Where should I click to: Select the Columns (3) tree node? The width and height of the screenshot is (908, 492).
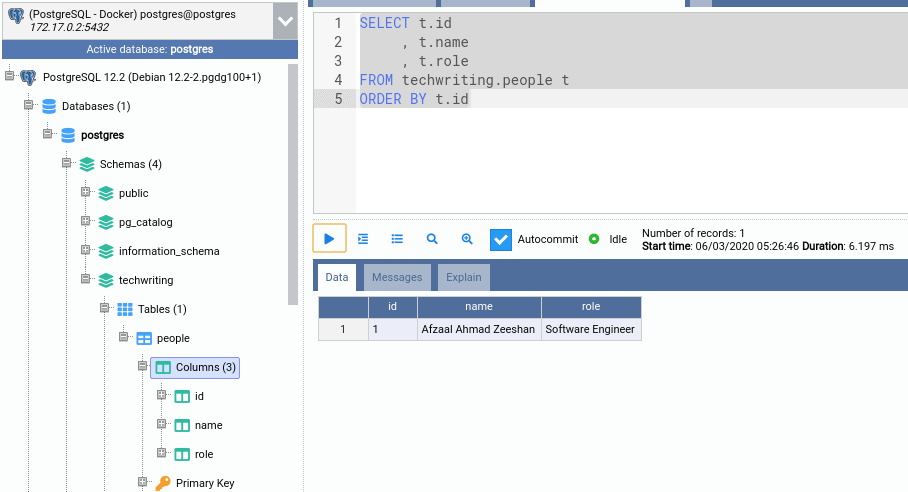point(205,367)
